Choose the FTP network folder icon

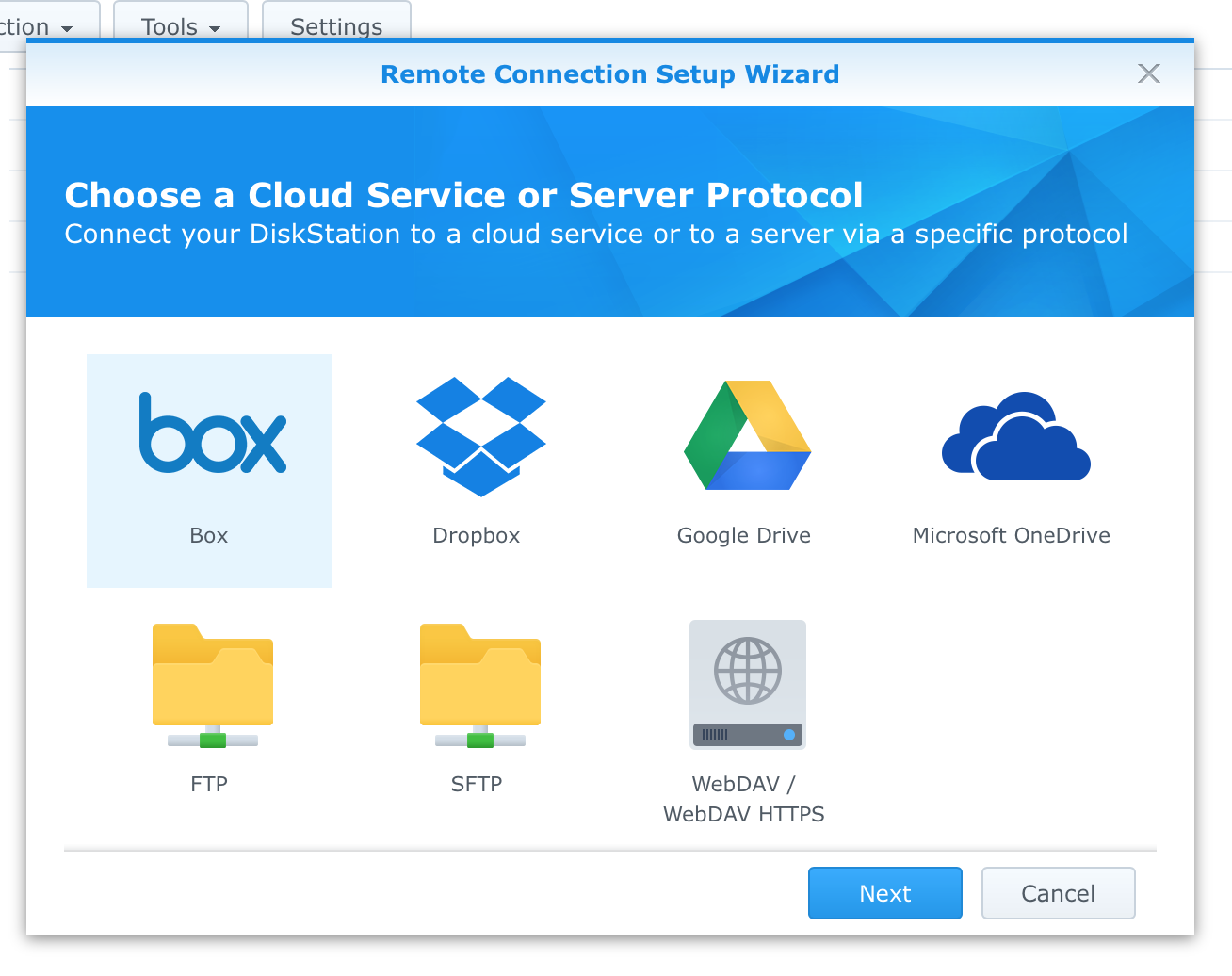(x=212, y=685)
